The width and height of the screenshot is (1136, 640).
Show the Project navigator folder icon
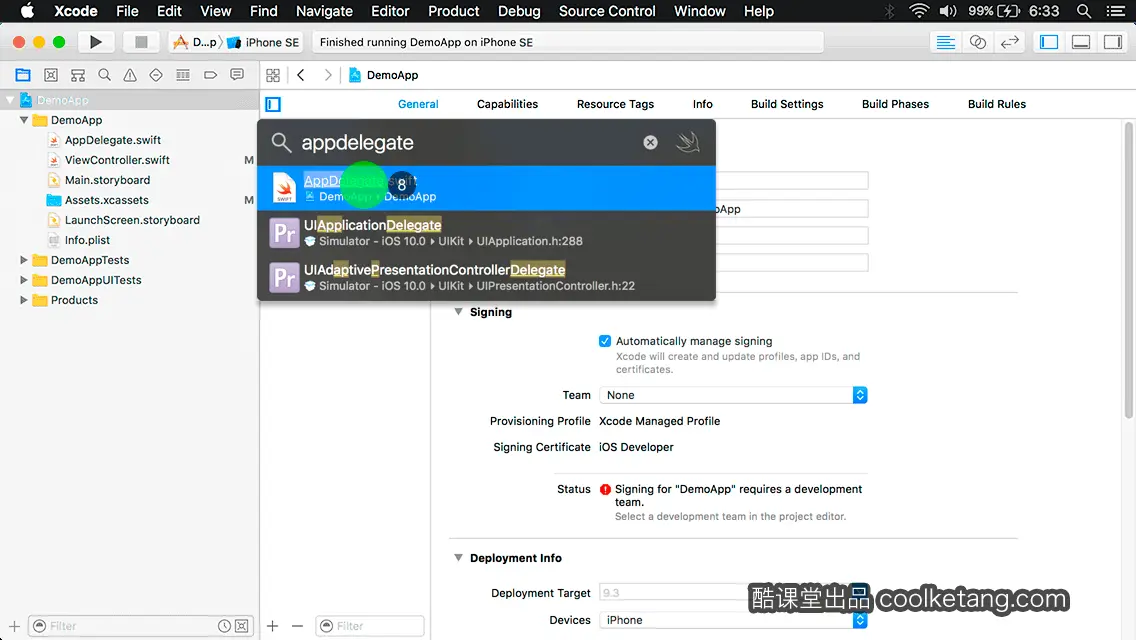[x=23, y=75]
